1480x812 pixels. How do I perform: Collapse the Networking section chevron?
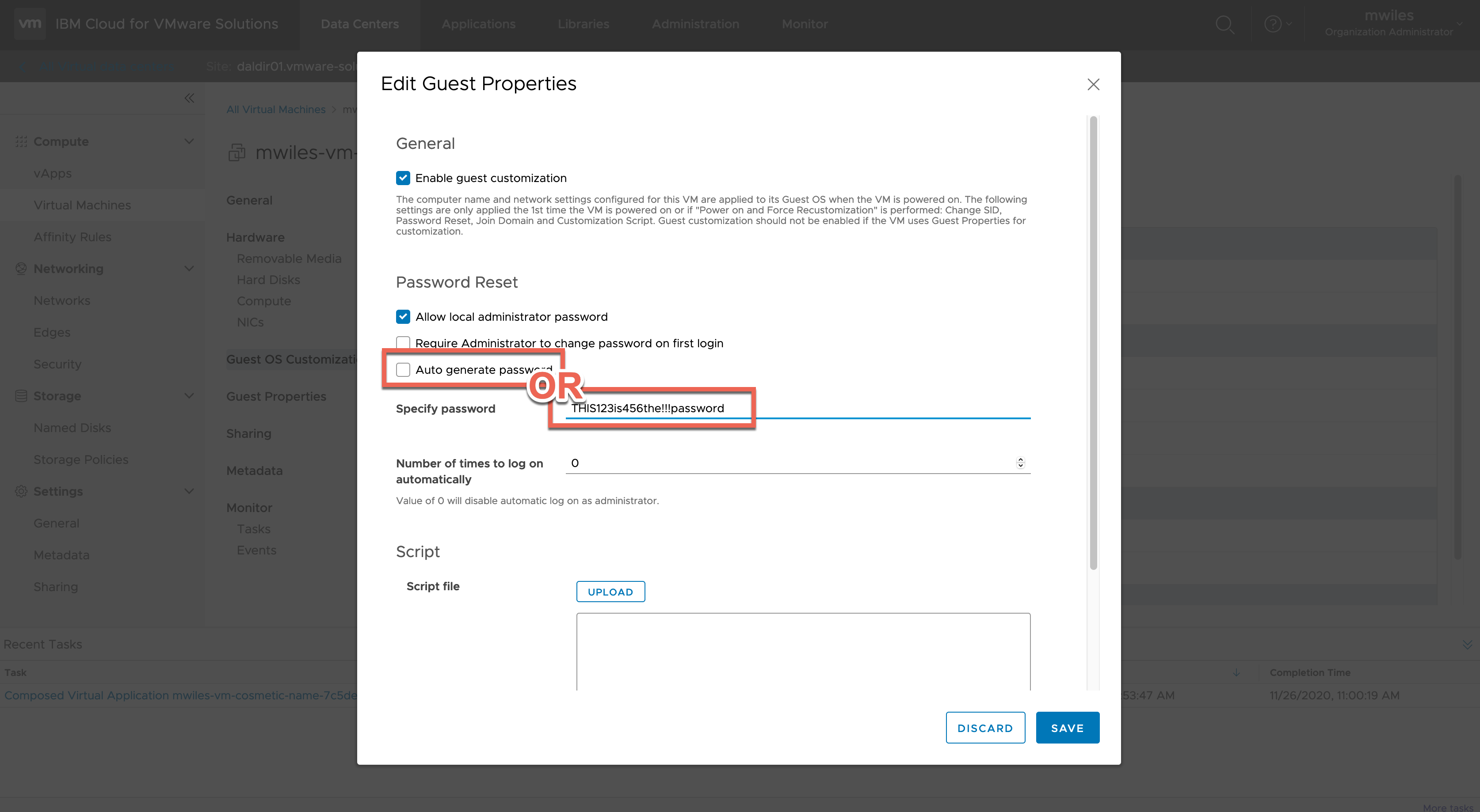click(189, 268)
